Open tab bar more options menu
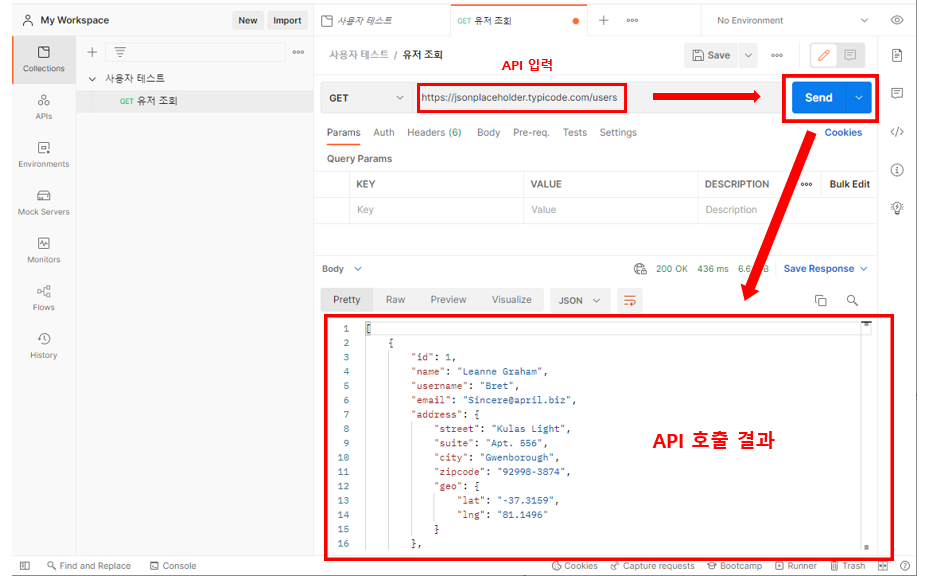The image size is (941, 576). point(633,20)
